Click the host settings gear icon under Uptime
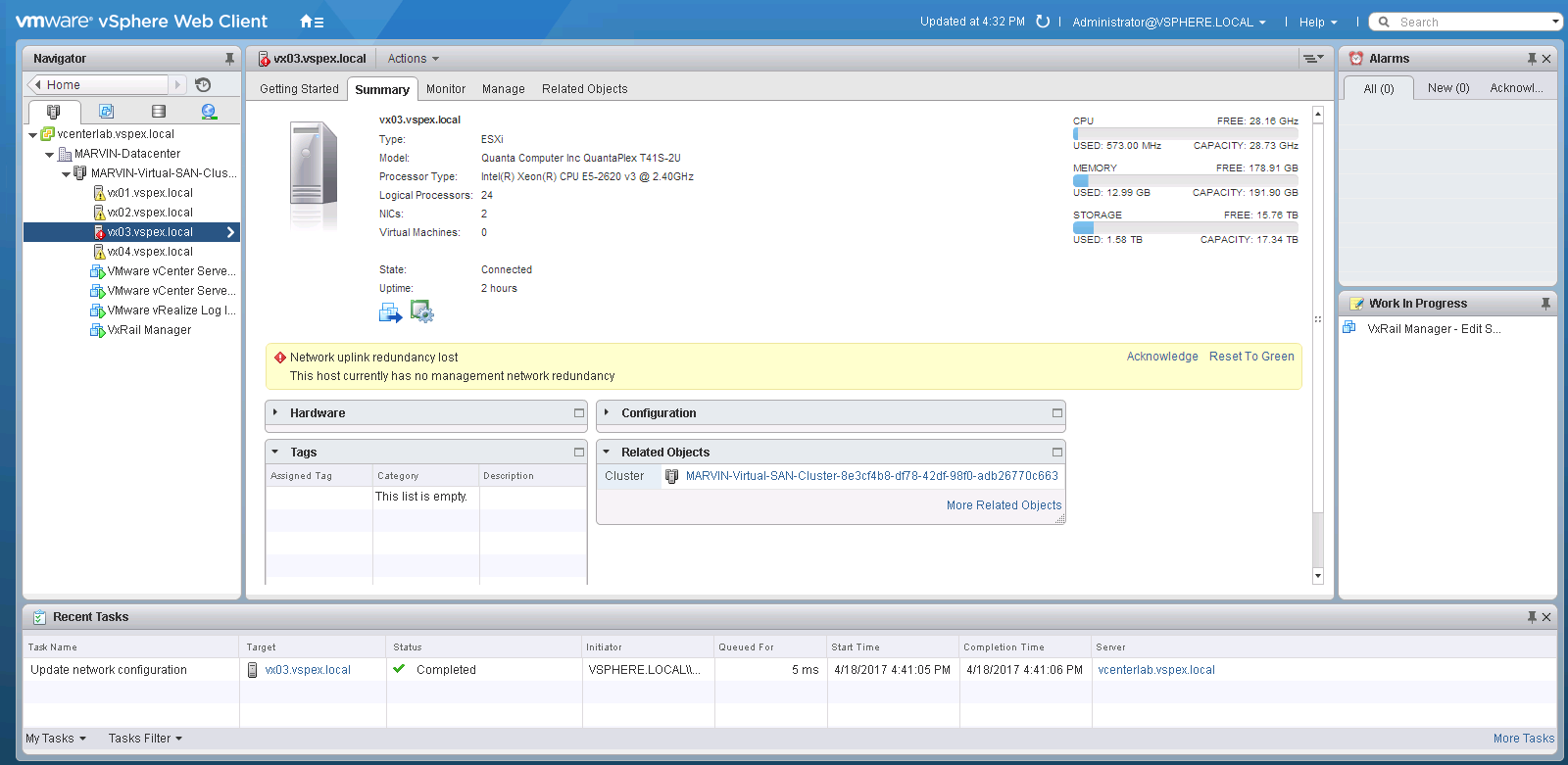This screenshot has width=1568, height=765. [421, 312]
